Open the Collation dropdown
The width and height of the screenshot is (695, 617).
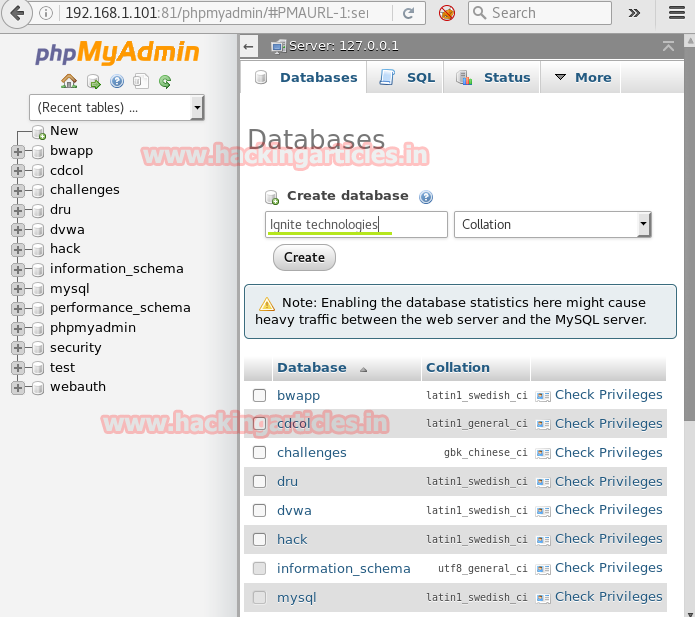coord(552,225)
